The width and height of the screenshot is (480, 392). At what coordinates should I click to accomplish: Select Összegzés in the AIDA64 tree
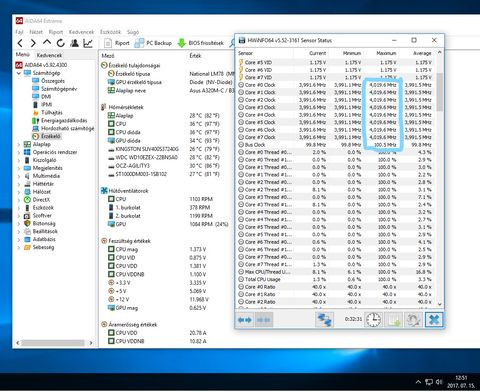point(48,81)
